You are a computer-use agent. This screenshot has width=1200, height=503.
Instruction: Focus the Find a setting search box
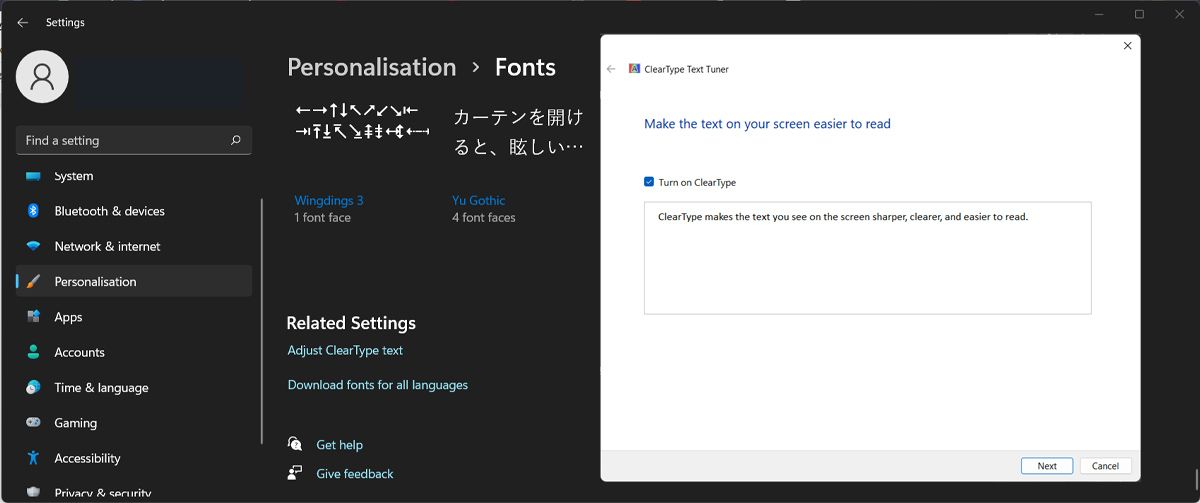[120, 141]
